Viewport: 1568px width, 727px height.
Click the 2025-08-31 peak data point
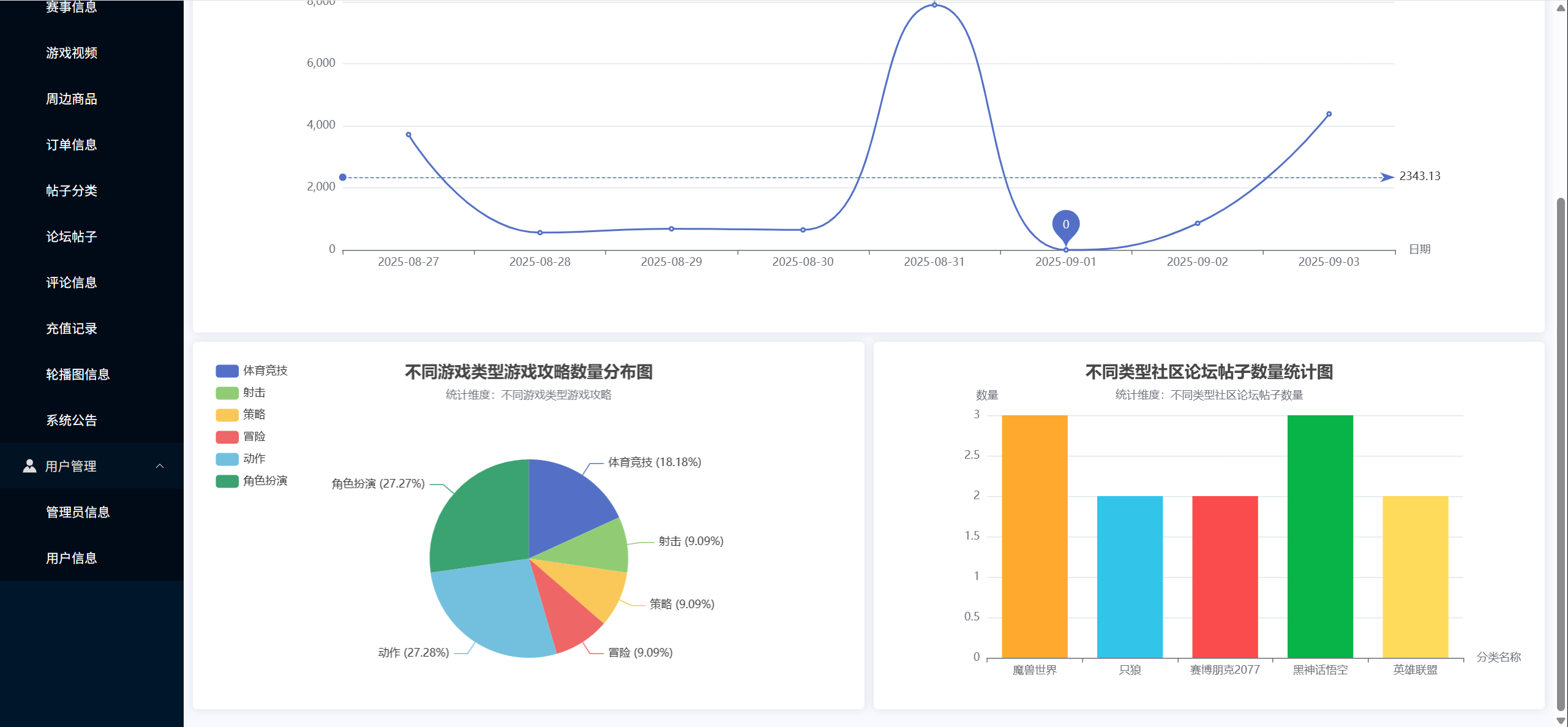(x=934, y=5)
